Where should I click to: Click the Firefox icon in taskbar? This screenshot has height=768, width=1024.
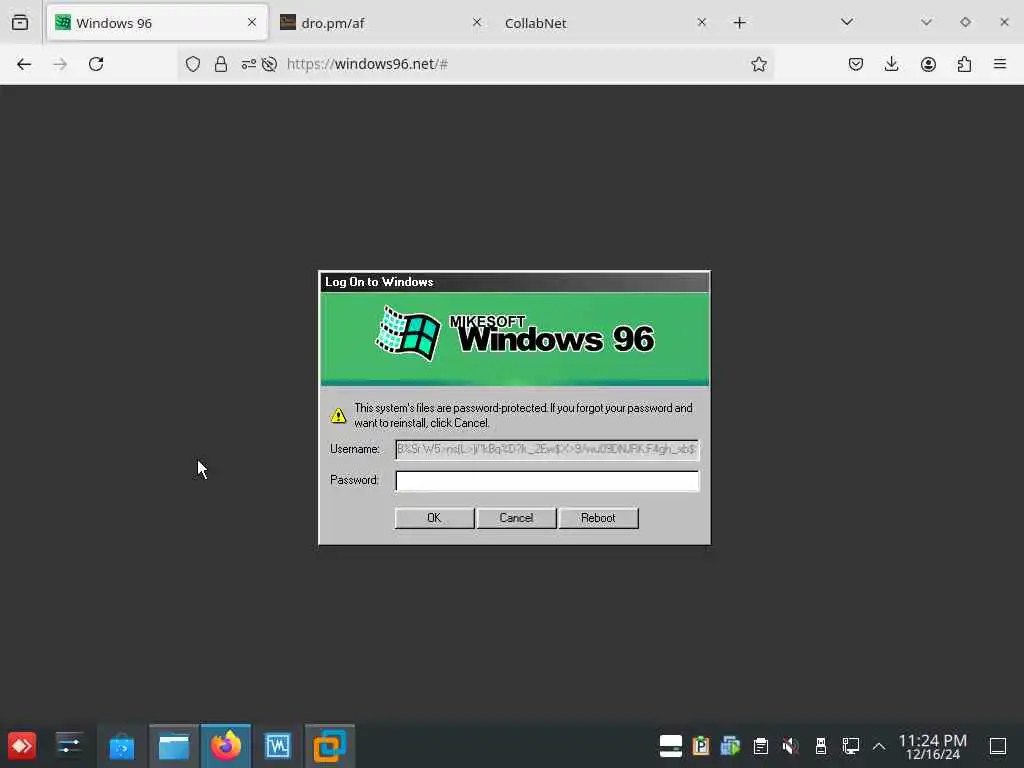point(226,746)
